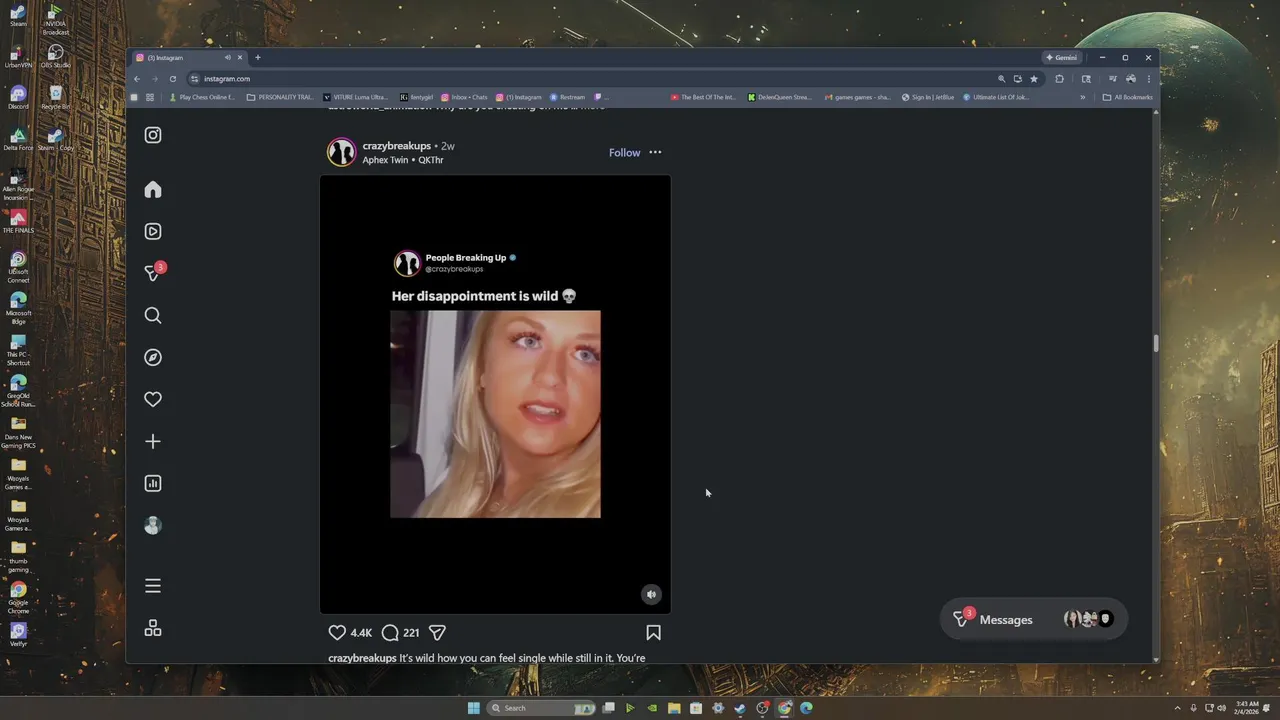Play or pause the reel video
Viewport: 1280px width, 720px height.
click(x=495, y=394)
